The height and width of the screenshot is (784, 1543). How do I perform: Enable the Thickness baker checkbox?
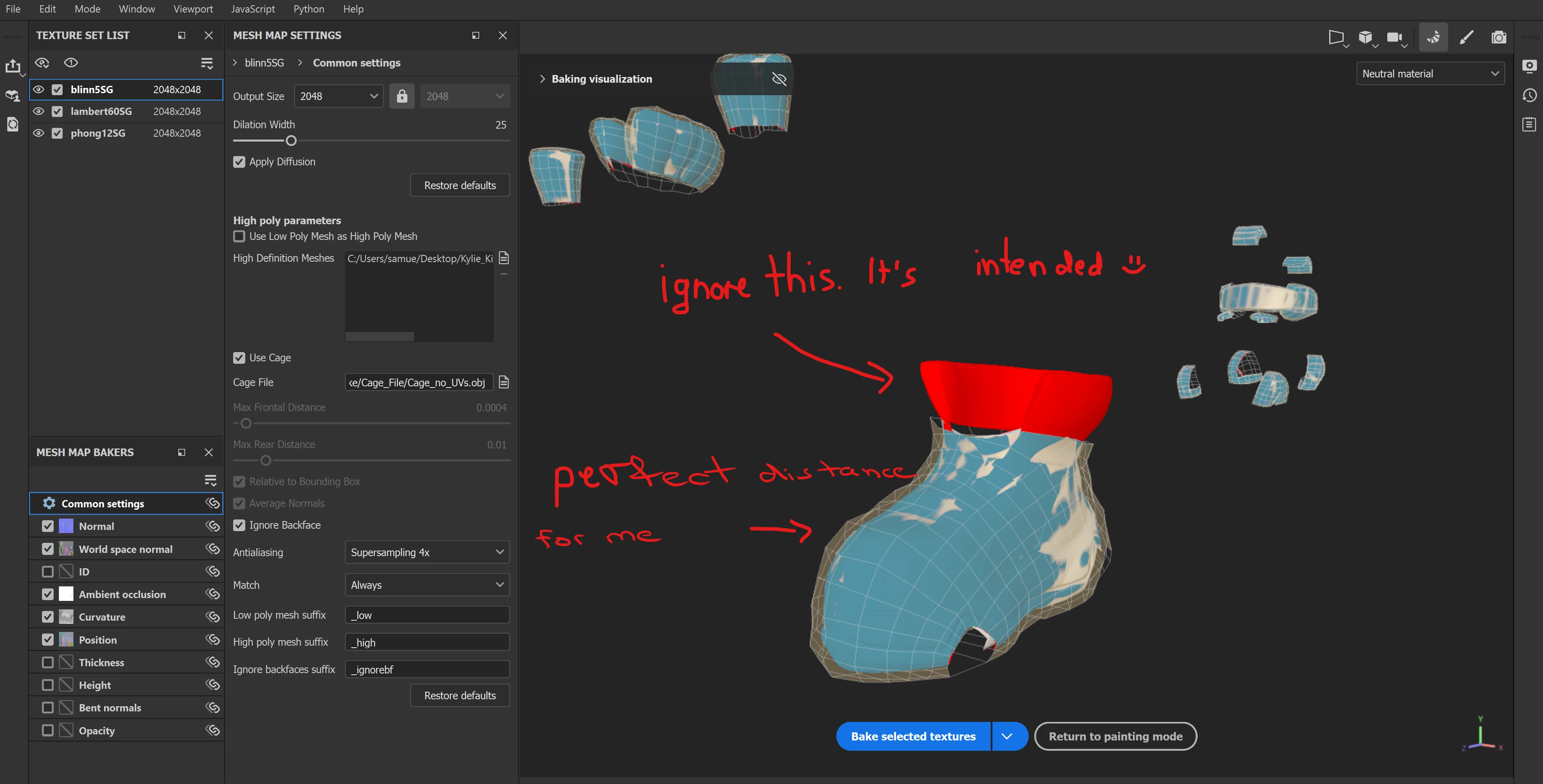tap(48, 663)
